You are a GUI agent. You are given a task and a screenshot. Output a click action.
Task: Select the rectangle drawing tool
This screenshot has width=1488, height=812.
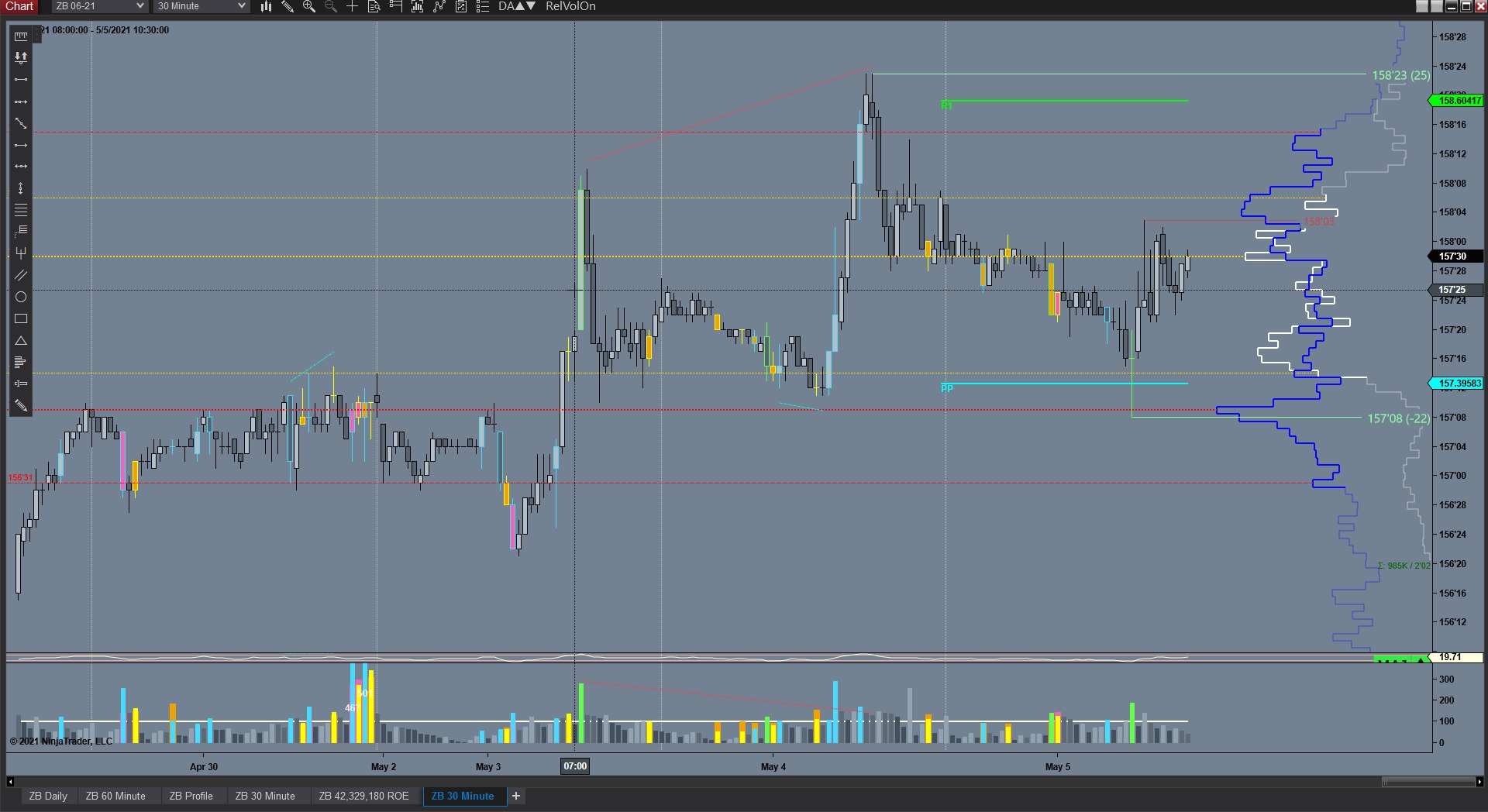(x=21, y=318)
